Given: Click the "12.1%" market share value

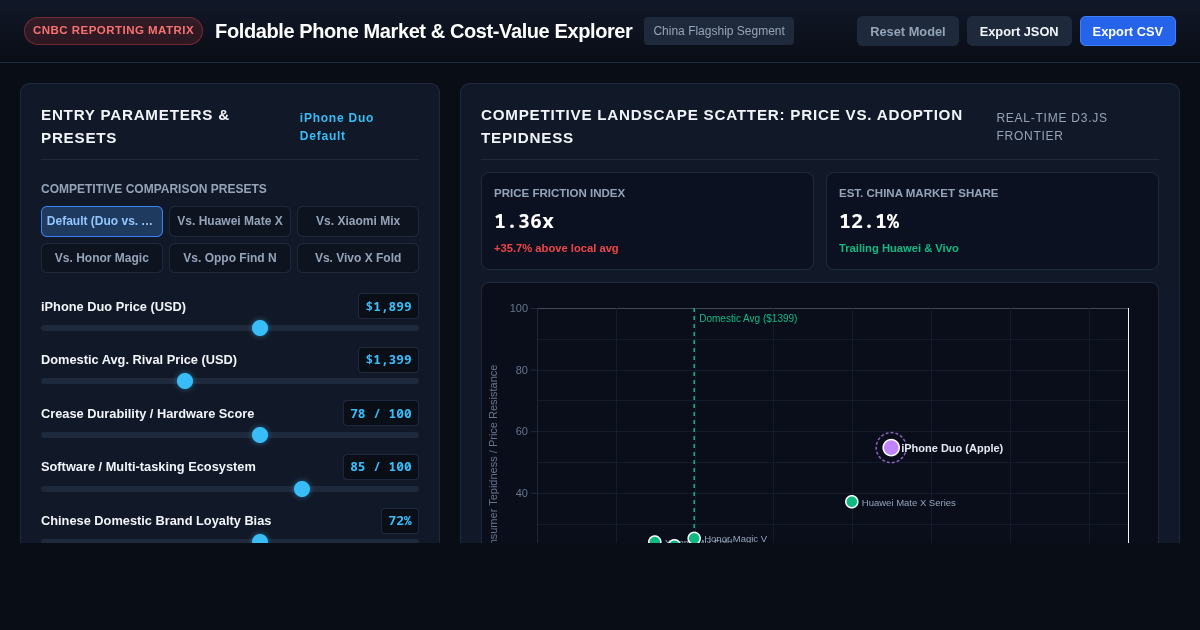Looking at the screenshot, I should (x=869, y=221).
